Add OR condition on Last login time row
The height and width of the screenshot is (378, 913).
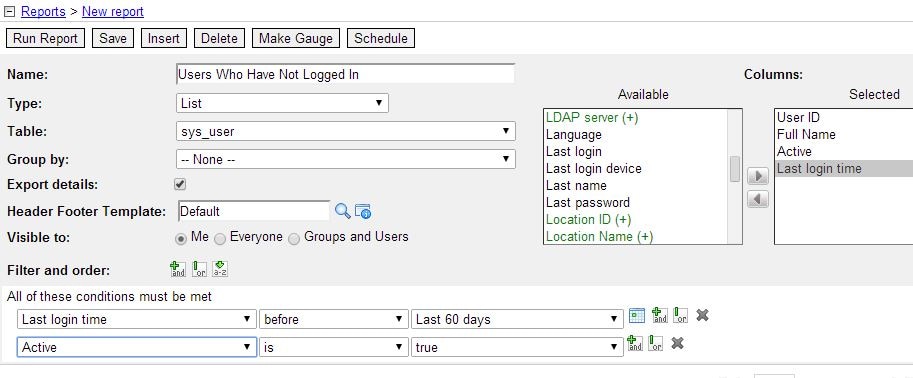click(680, 315)
